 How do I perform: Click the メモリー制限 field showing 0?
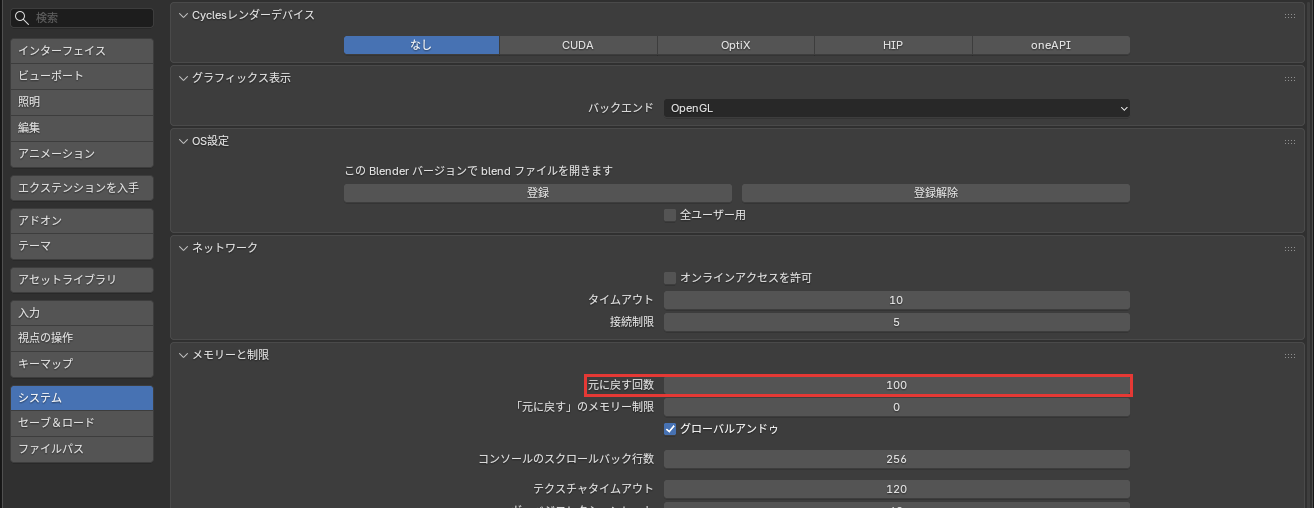tap(897, 407)
